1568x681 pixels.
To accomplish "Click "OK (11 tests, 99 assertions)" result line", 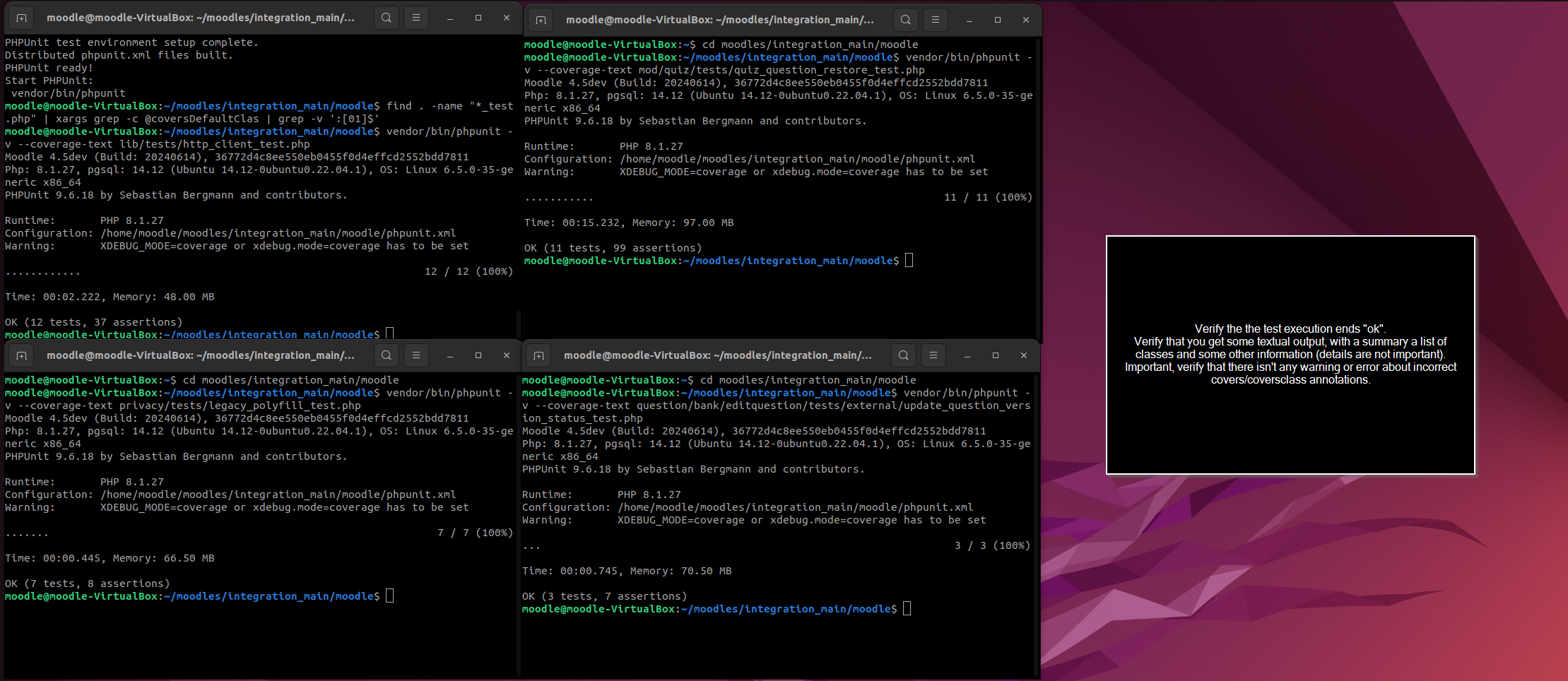I will [x=613, y=249].
